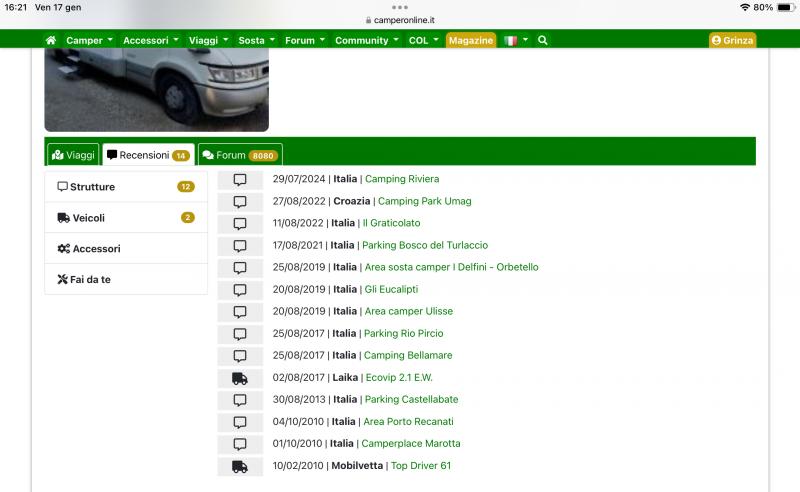Click the search magnifier icon
Screen dimensions: 800x492
point(543,40)
